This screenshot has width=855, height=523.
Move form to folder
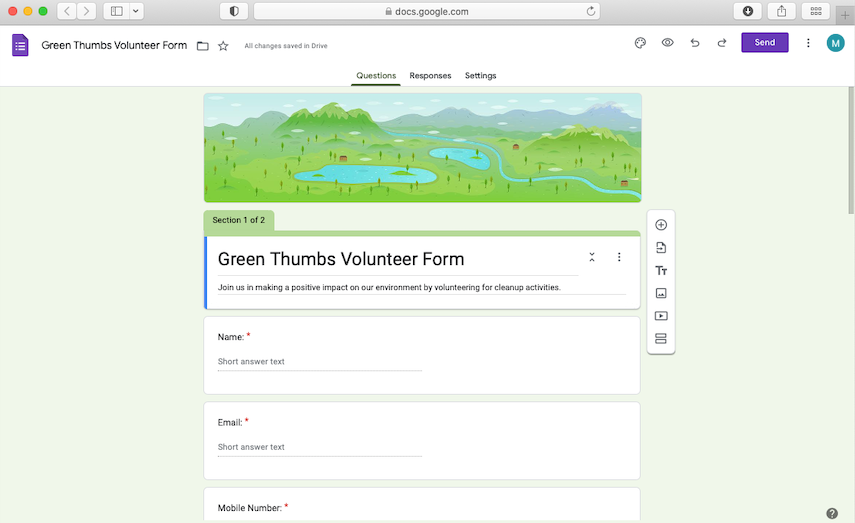coord(203,46)
